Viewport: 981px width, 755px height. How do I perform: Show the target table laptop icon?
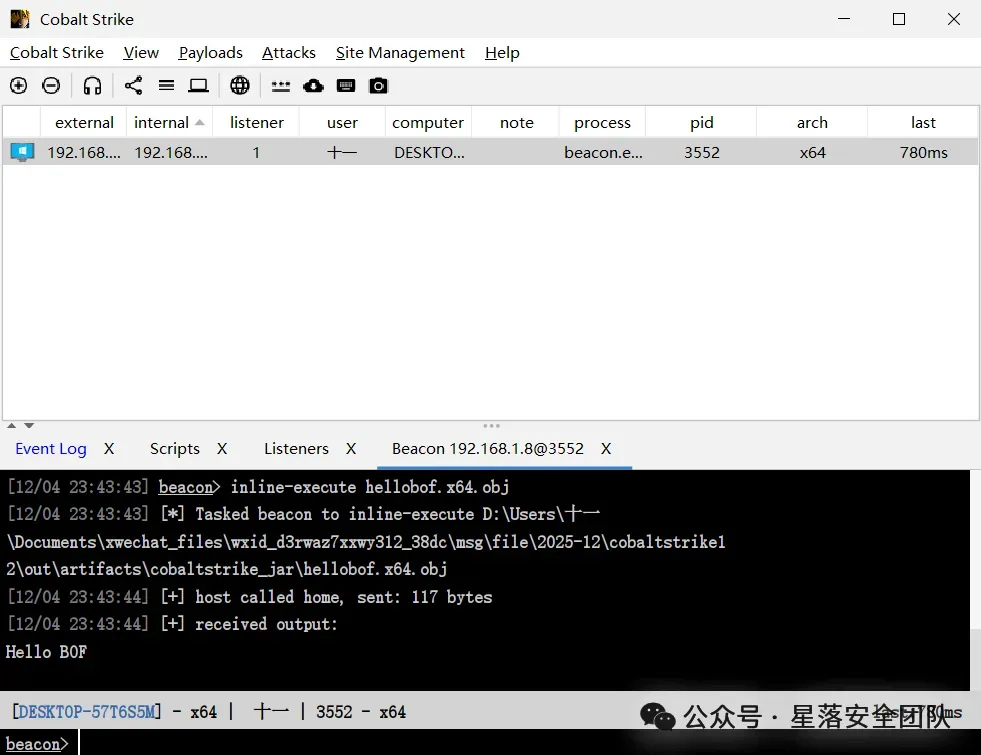tap(198, 86)
